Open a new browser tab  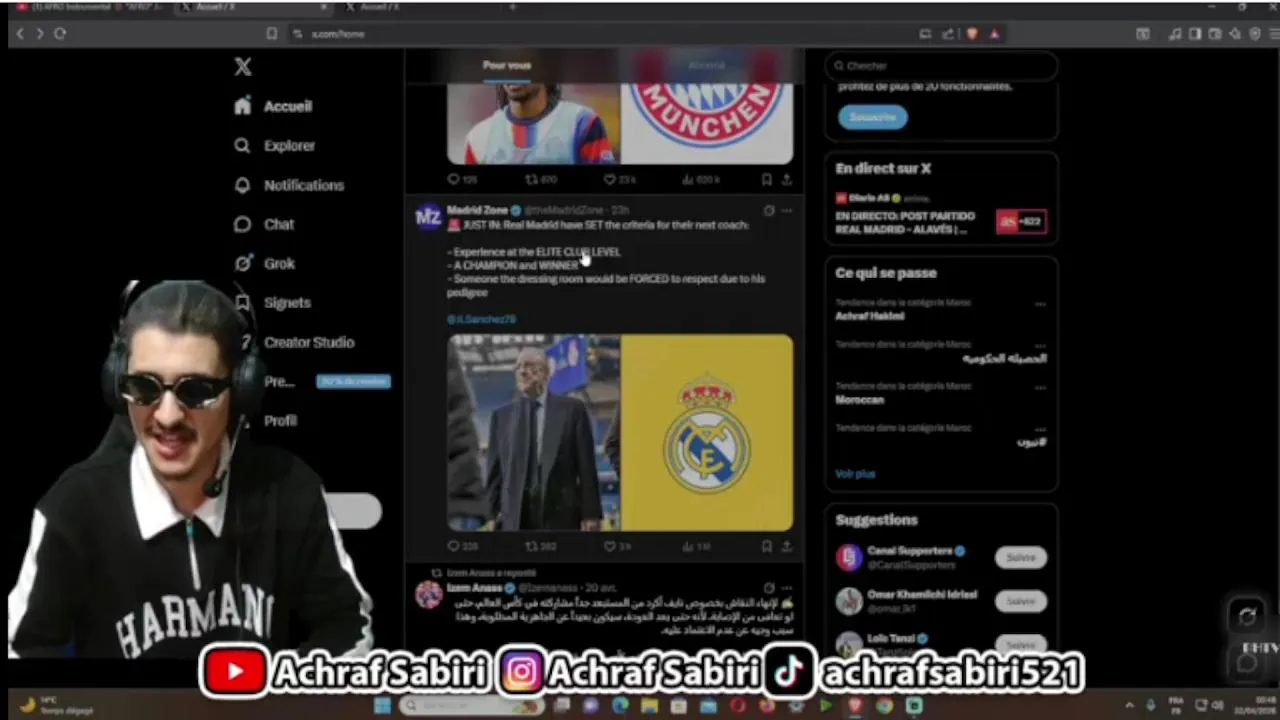coord(512,7)
